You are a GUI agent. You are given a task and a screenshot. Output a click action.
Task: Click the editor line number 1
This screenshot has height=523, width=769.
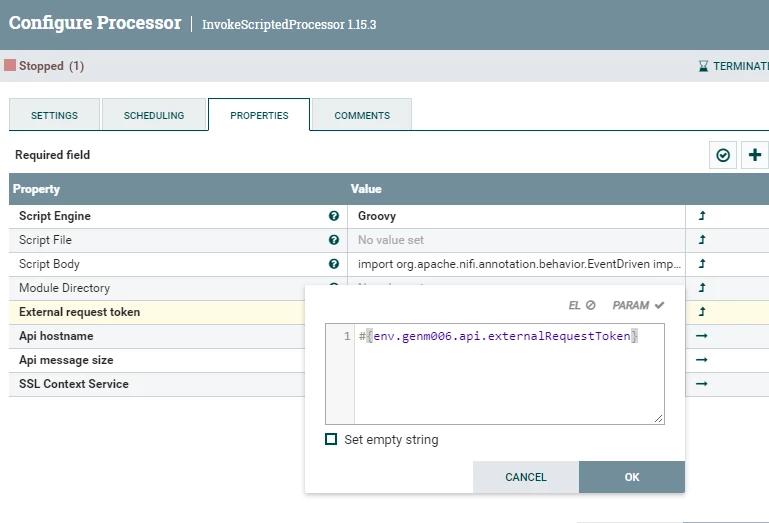click(347, 336)
